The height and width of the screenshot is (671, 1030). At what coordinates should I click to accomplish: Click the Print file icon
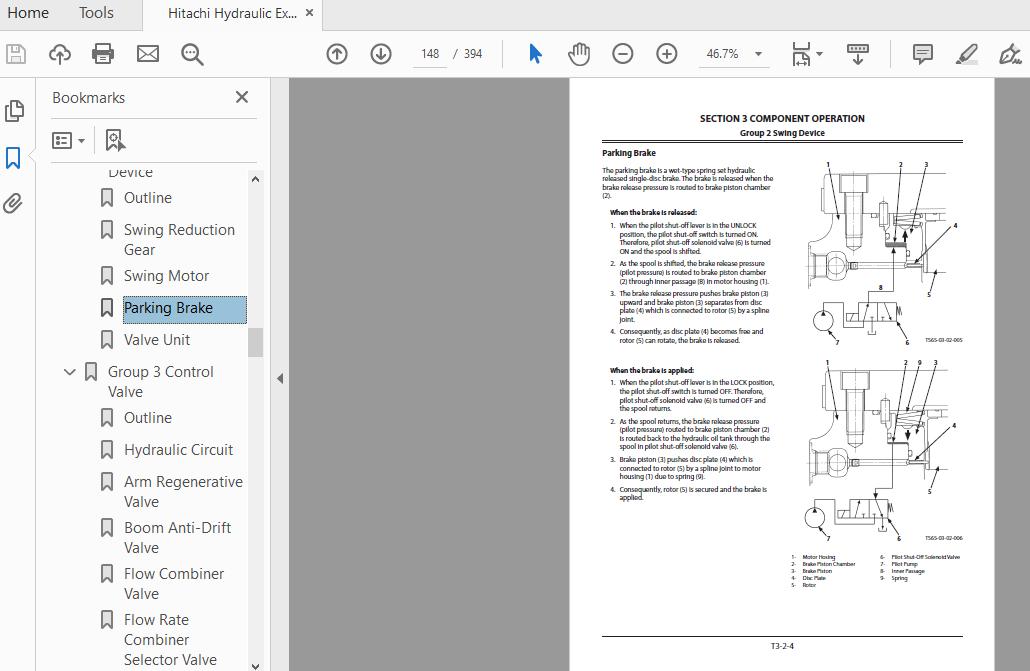103,54
